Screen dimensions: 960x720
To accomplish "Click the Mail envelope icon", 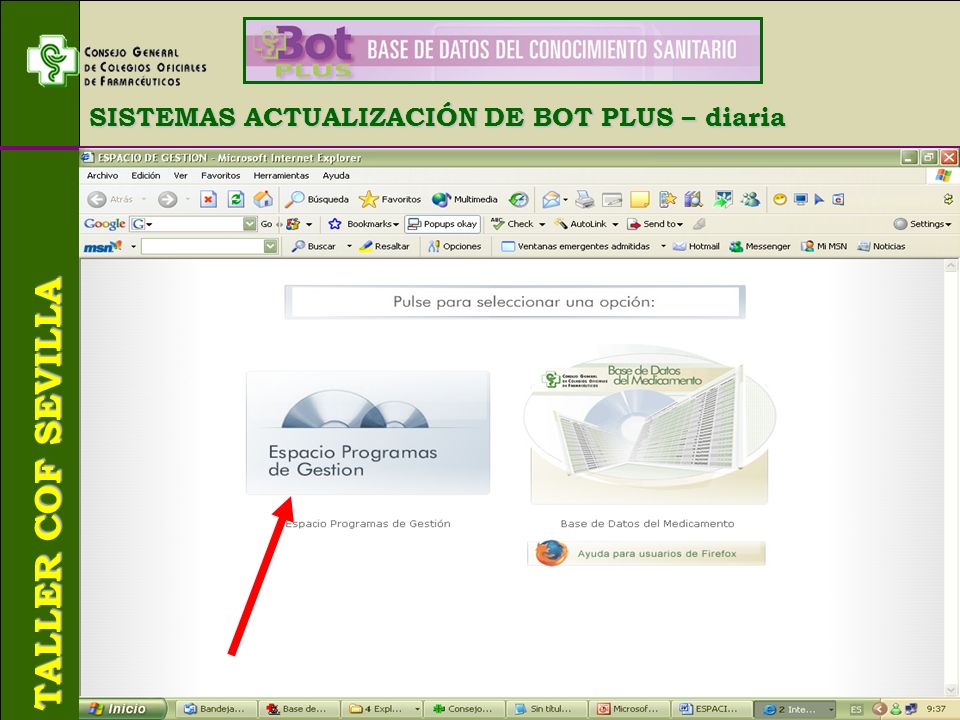I will pos(552,200).
